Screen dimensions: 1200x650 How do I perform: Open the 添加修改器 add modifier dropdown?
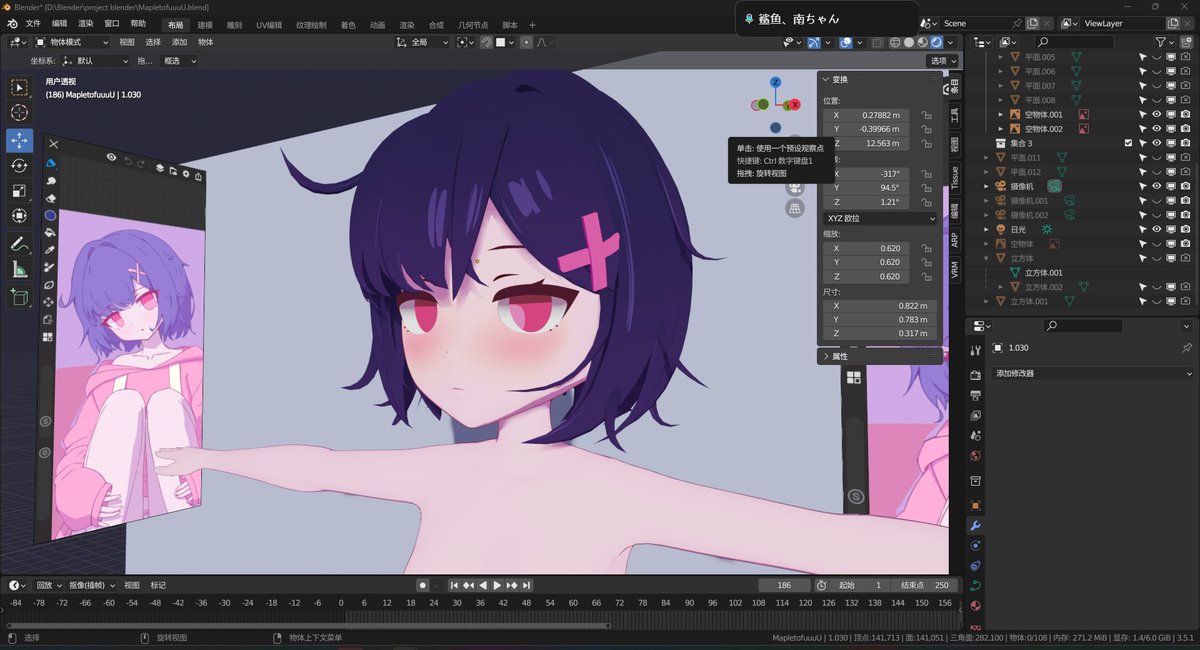[x=1093, y=373]
